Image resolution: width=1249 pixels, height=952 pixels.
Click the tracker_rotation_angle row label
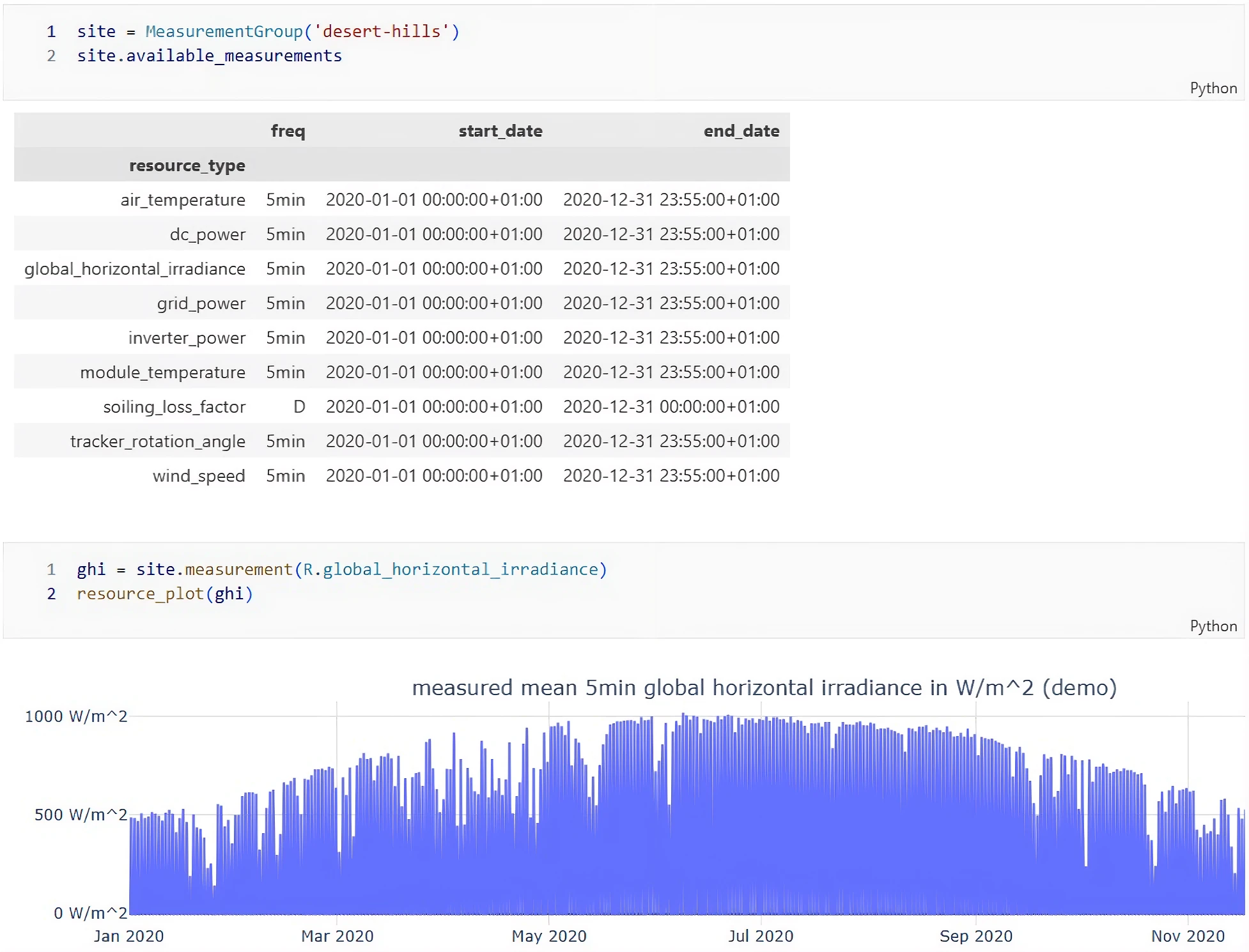(157, 441)
